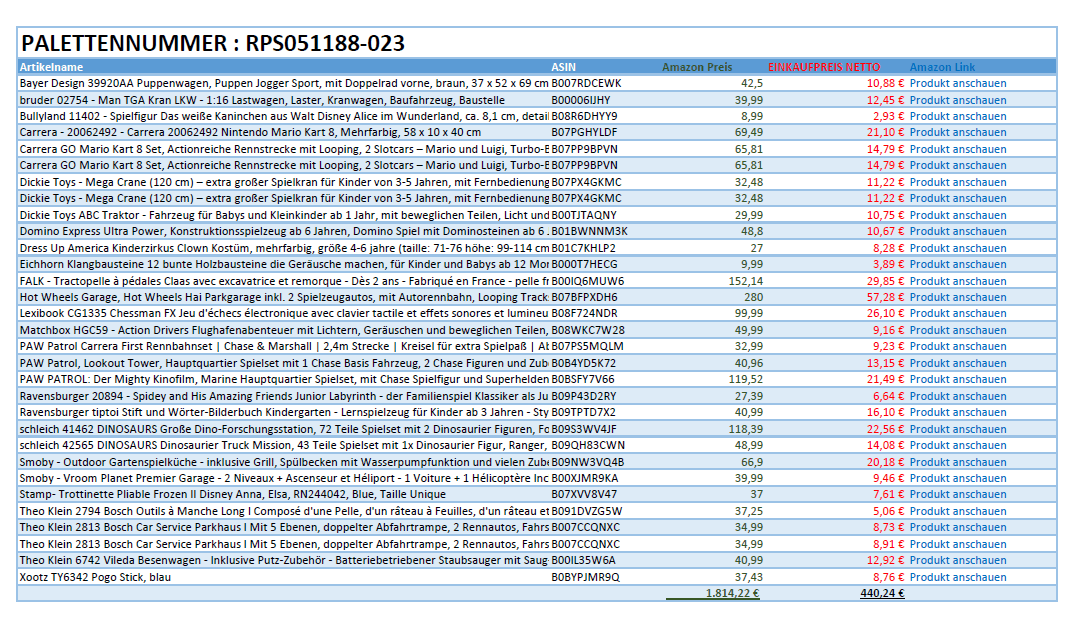1082x637 pixels.
Task: Follow 'Produkt anschauen' for Lexibook Chessman FX
Action: point(957,313)
